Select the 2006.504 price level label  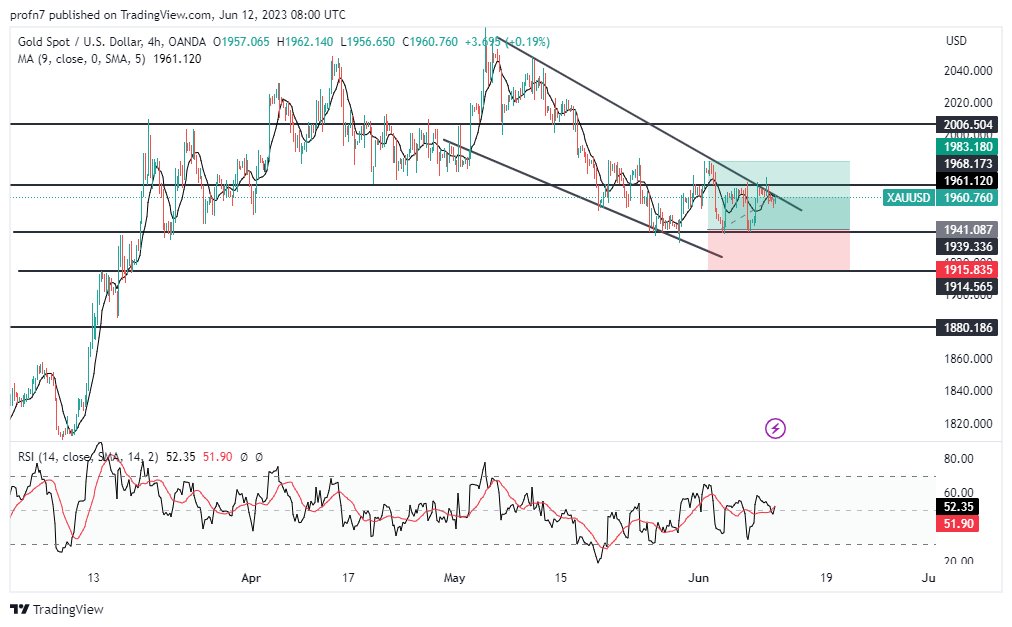coord(967,125)
